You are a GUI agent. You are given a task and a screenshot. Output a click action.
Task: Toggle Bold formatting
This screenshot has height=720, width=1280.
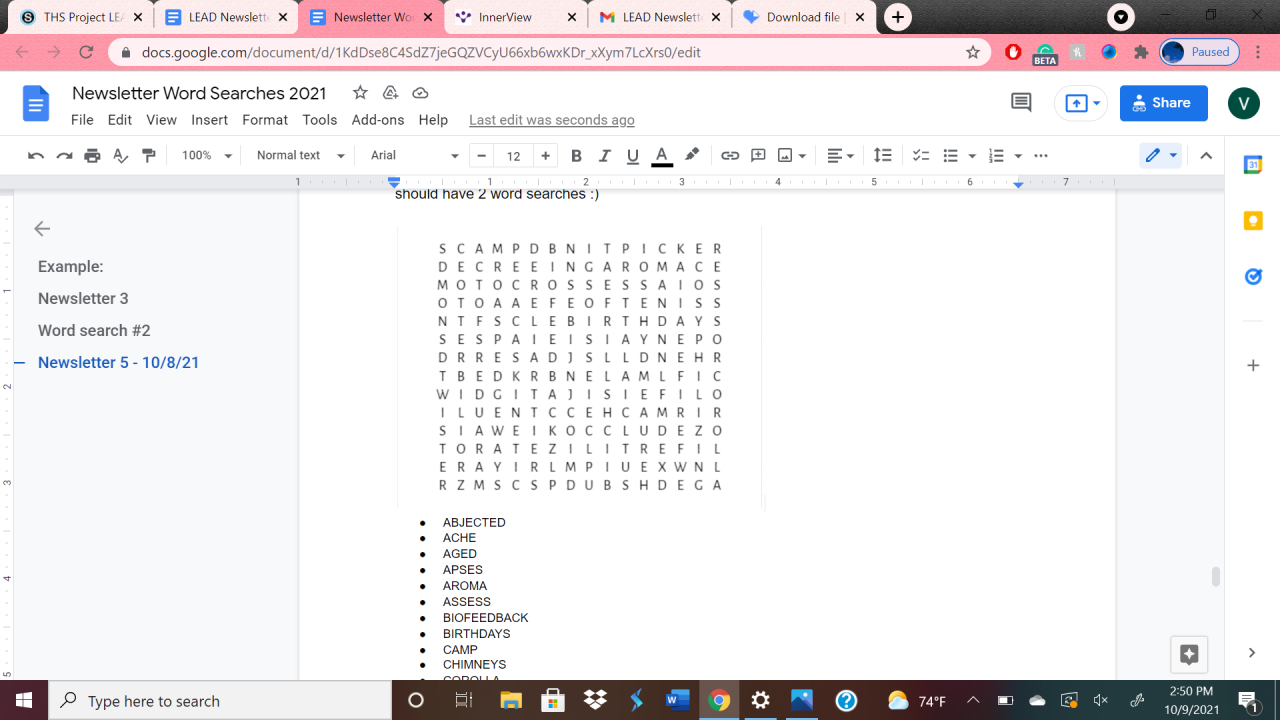576,156
